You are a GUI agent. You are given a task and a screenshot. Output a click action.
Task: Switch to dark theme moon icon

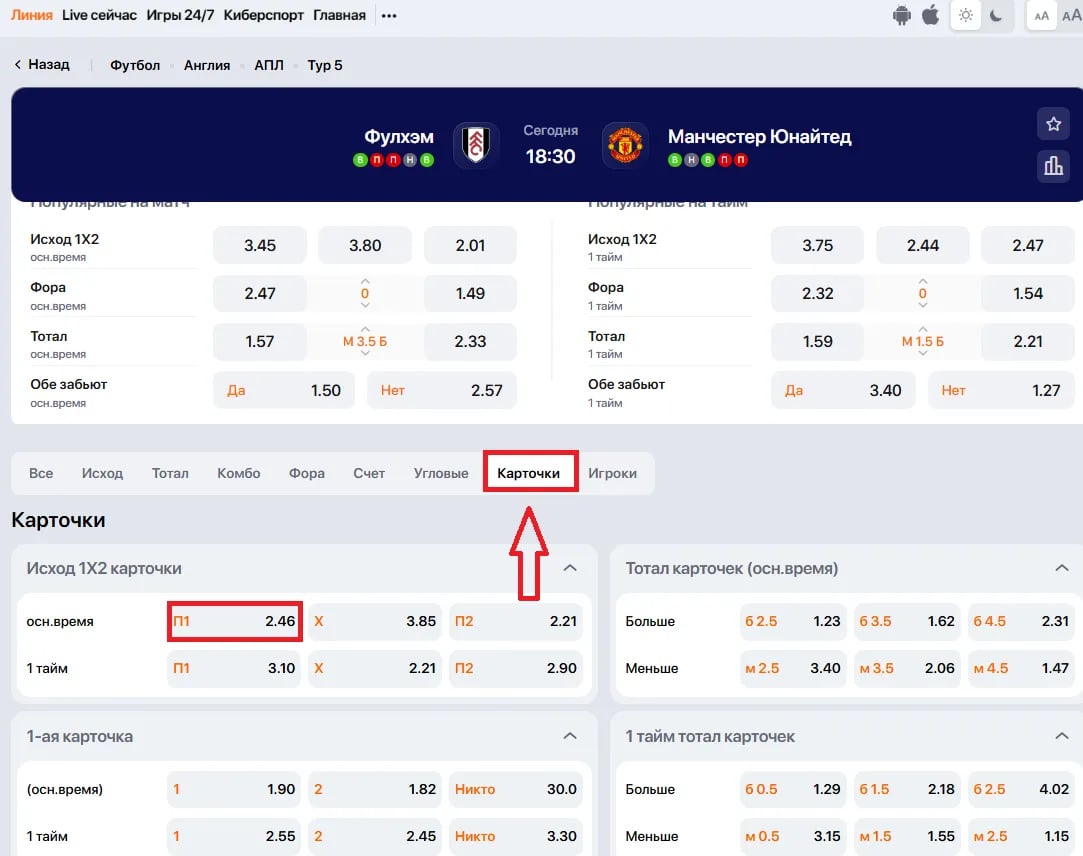[x=996, y=15]
